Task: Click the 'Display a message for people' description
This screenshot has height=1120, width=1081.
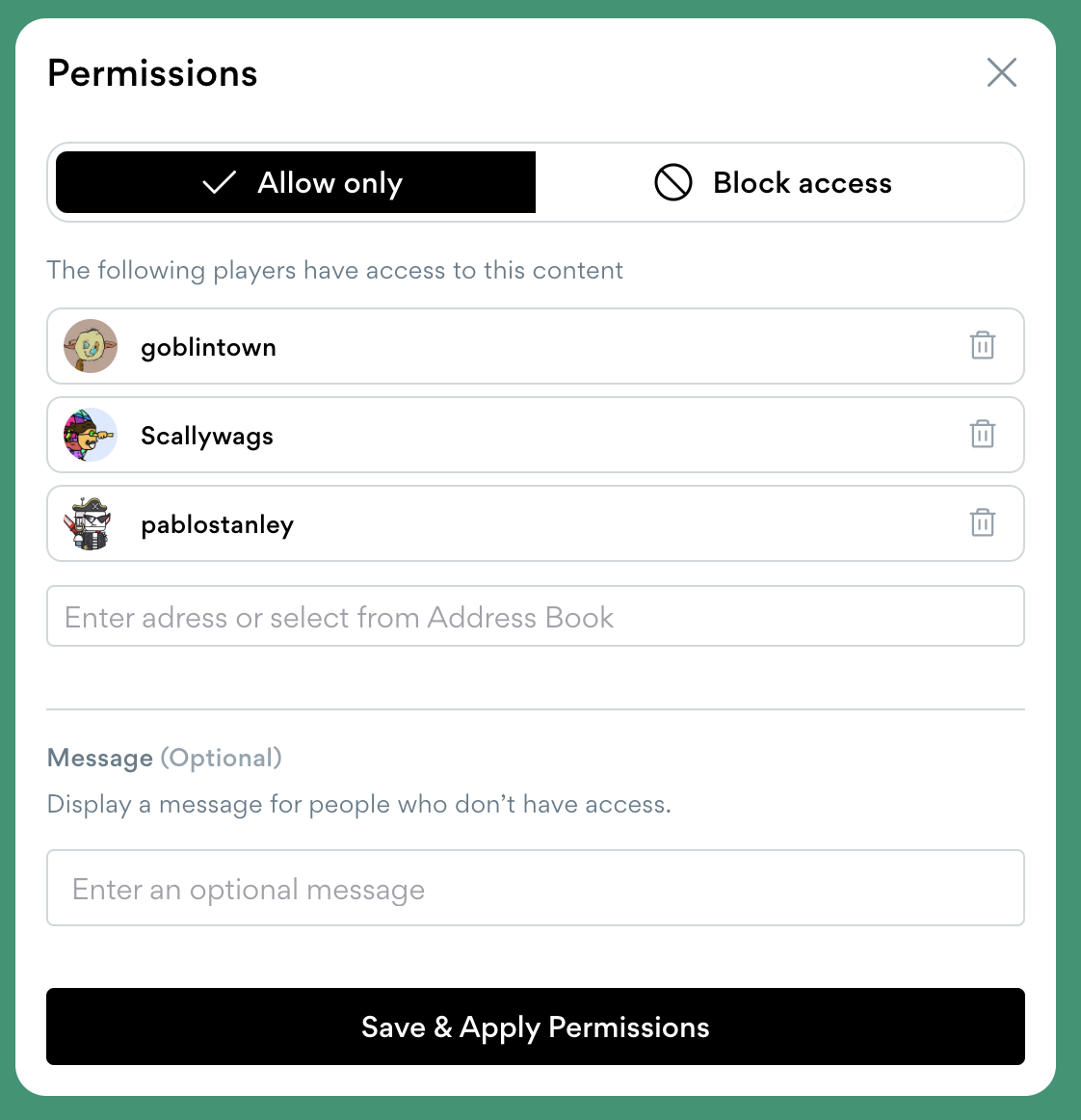Action: coord(358,804)
